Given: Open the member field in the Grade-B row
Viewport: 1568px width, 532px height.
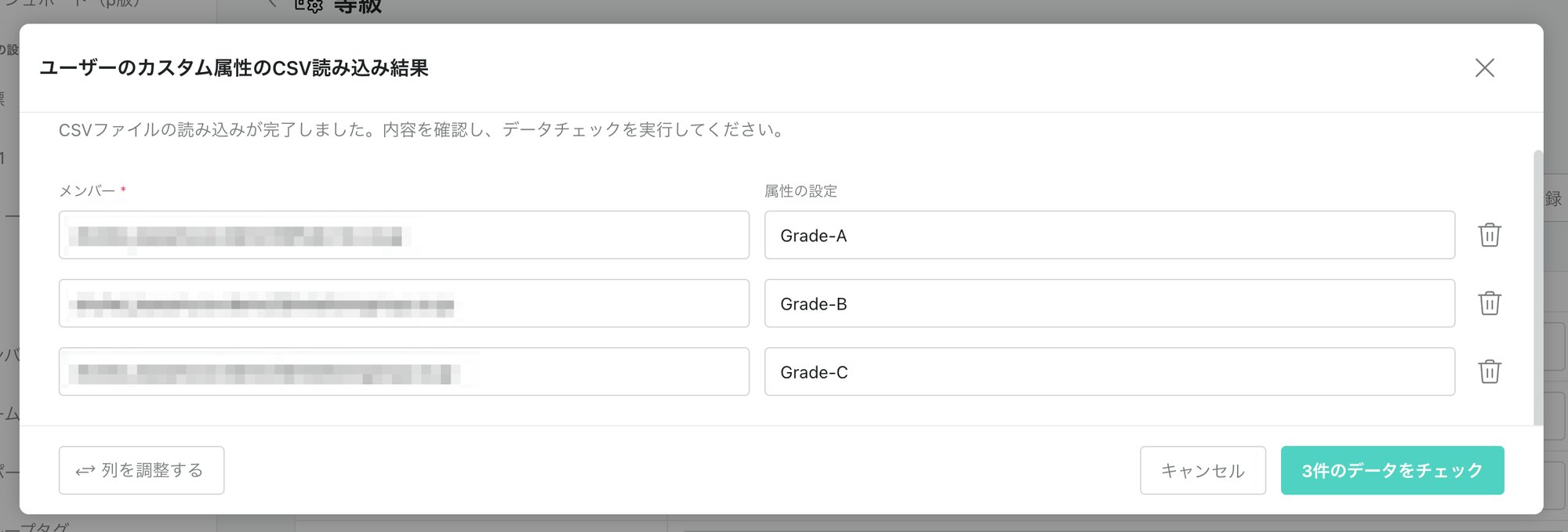Looking at the screenshot, I should [x=403, y=303].
